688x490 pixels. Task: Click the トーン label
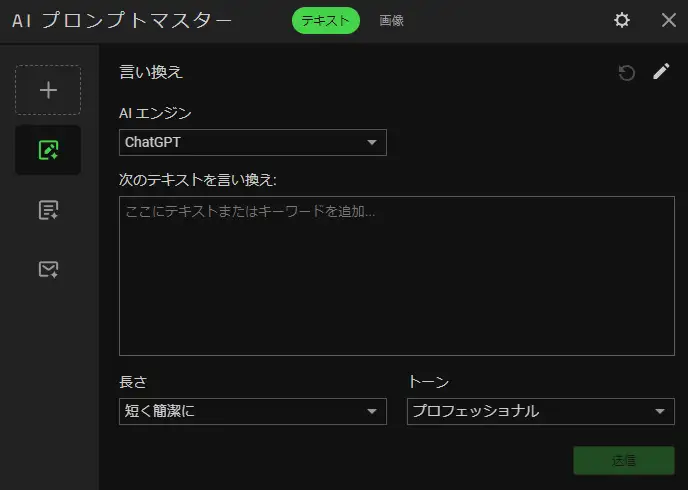tap(428, 382)
